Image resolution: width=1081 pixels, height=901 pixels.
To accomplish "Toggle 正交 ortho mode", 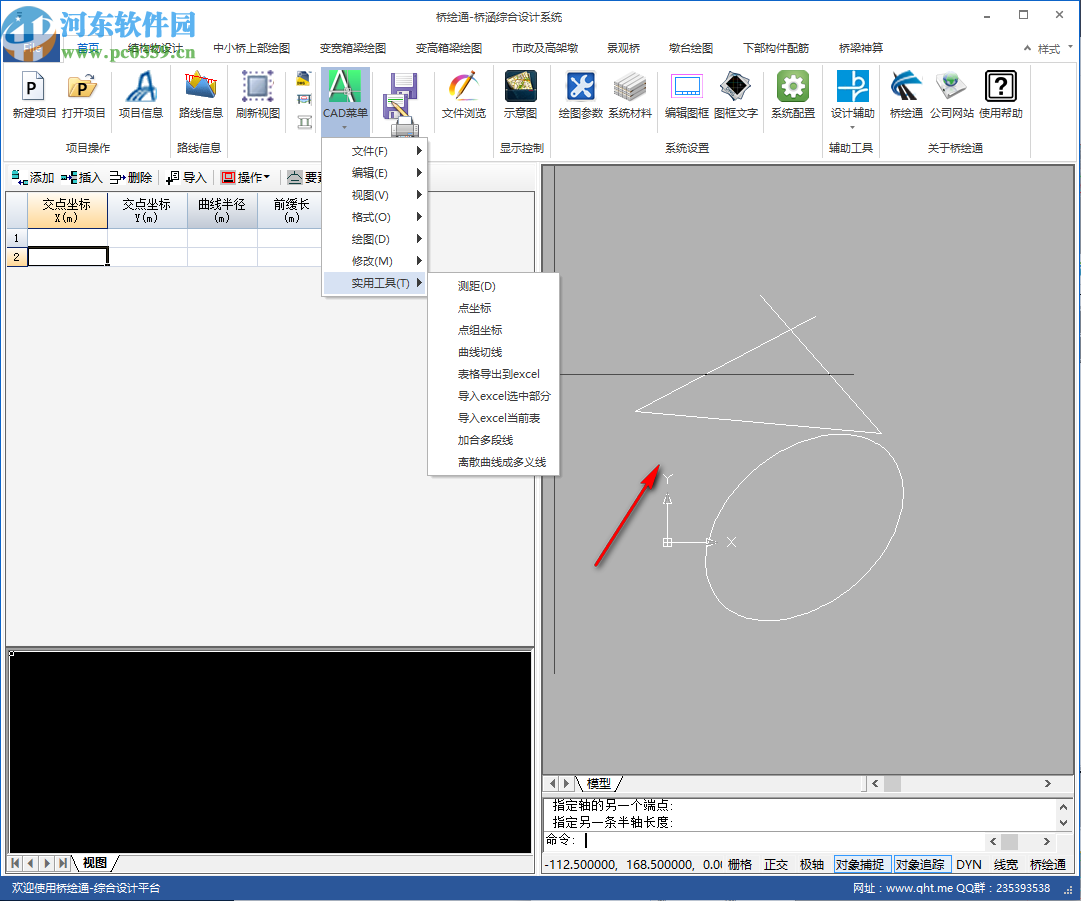I will tap(776, 864).
